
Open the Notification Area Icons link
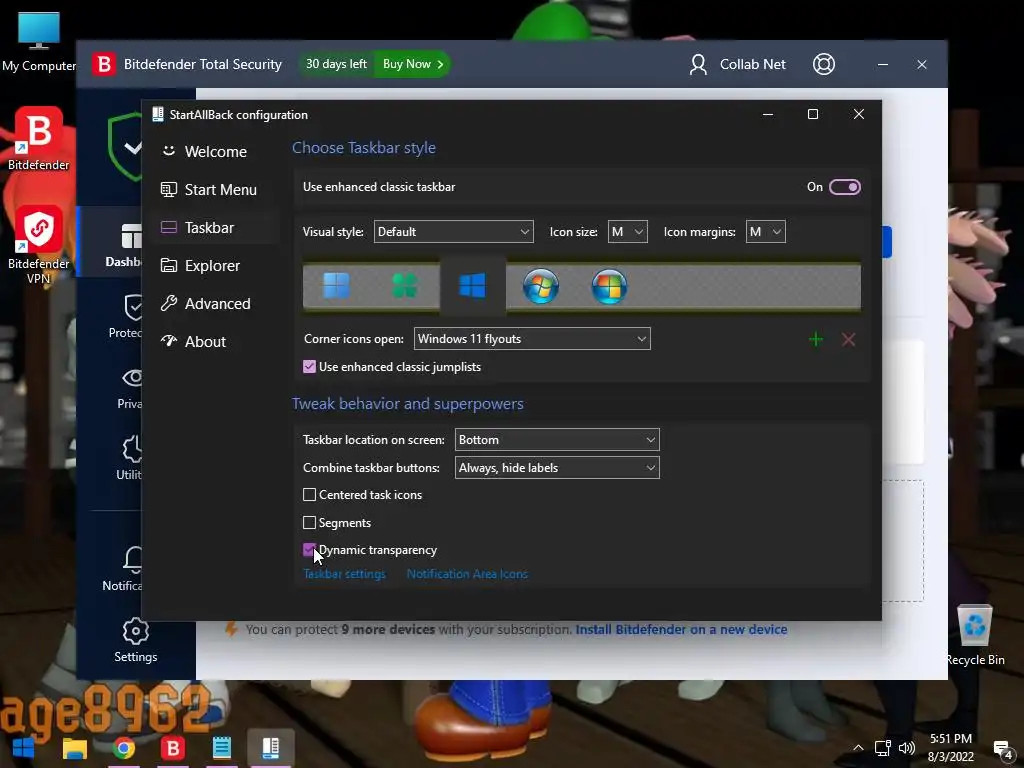pos(467,574)
